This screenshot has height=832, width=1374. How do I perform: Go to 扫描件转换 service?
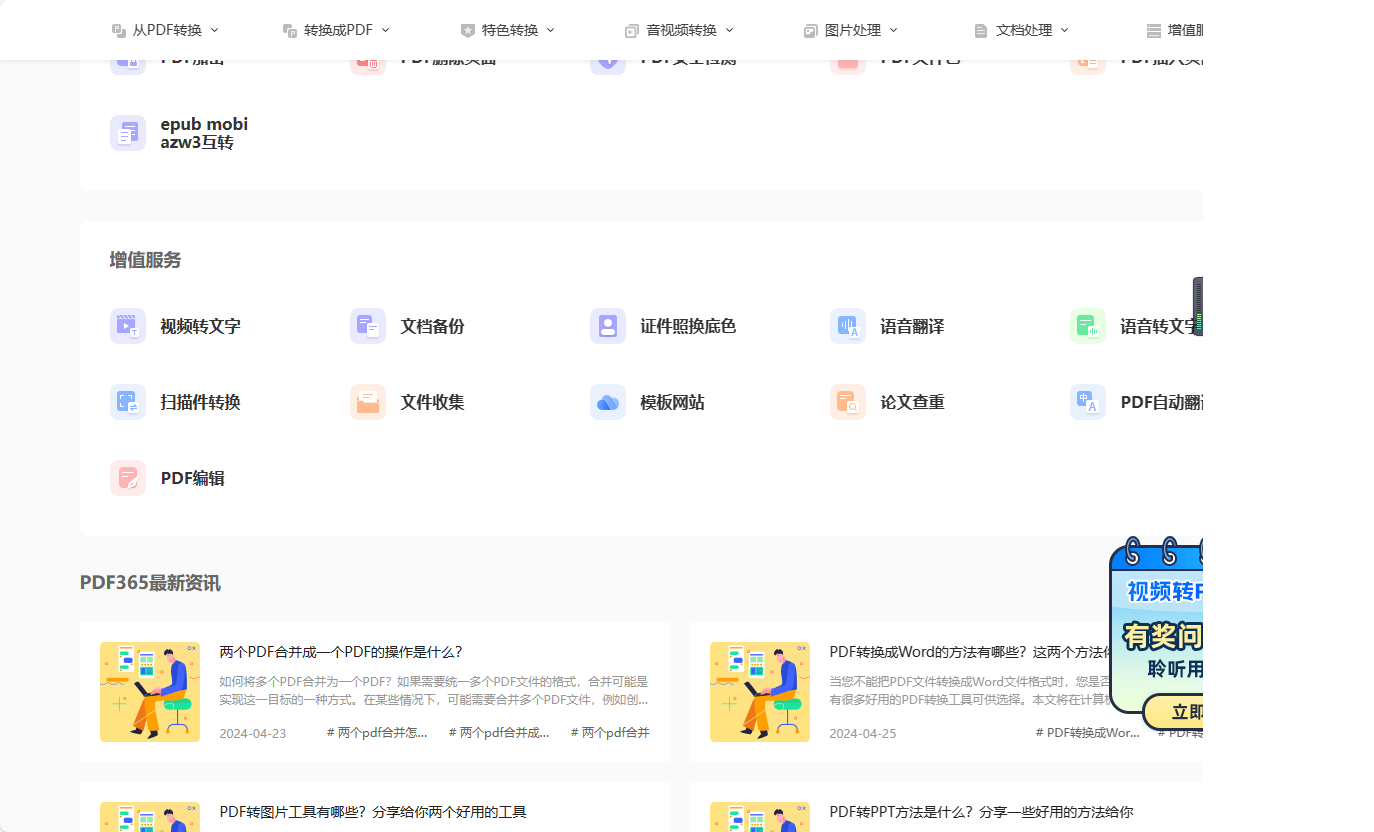(200, 402)
